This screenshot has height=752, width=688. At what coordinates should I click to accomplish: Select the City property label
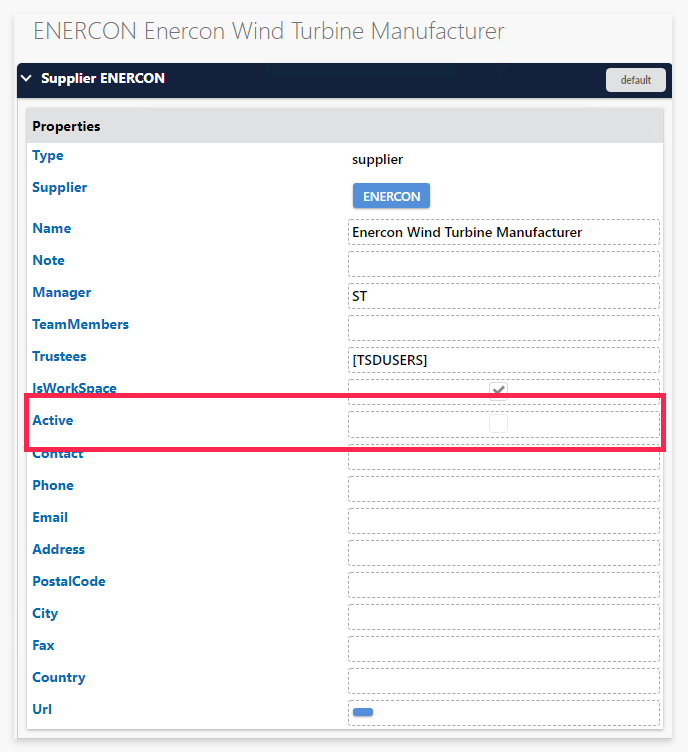click(45, 614)
